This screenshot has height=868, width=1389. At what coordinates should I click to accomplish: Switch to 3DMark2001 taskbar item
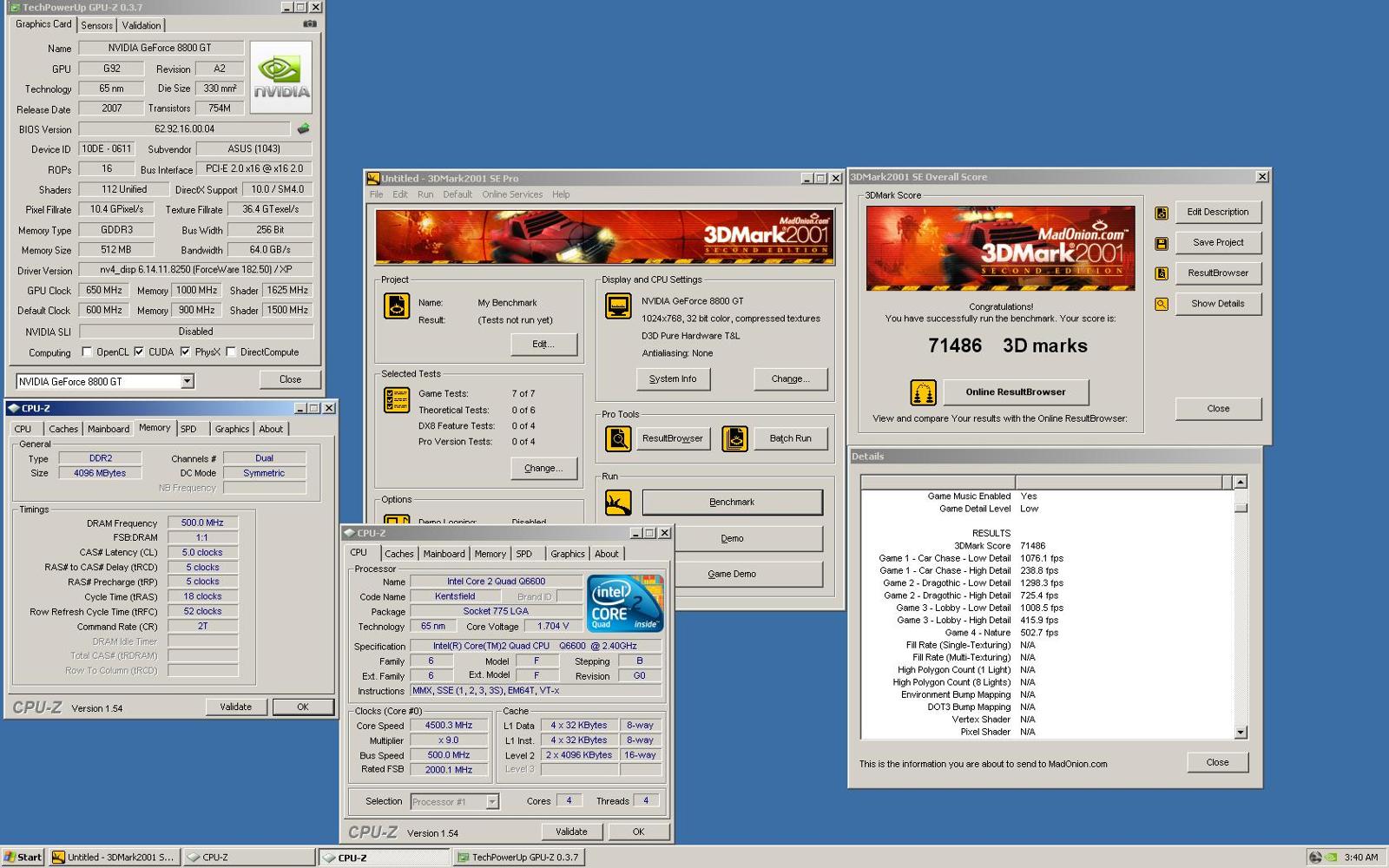pos(114,857)
